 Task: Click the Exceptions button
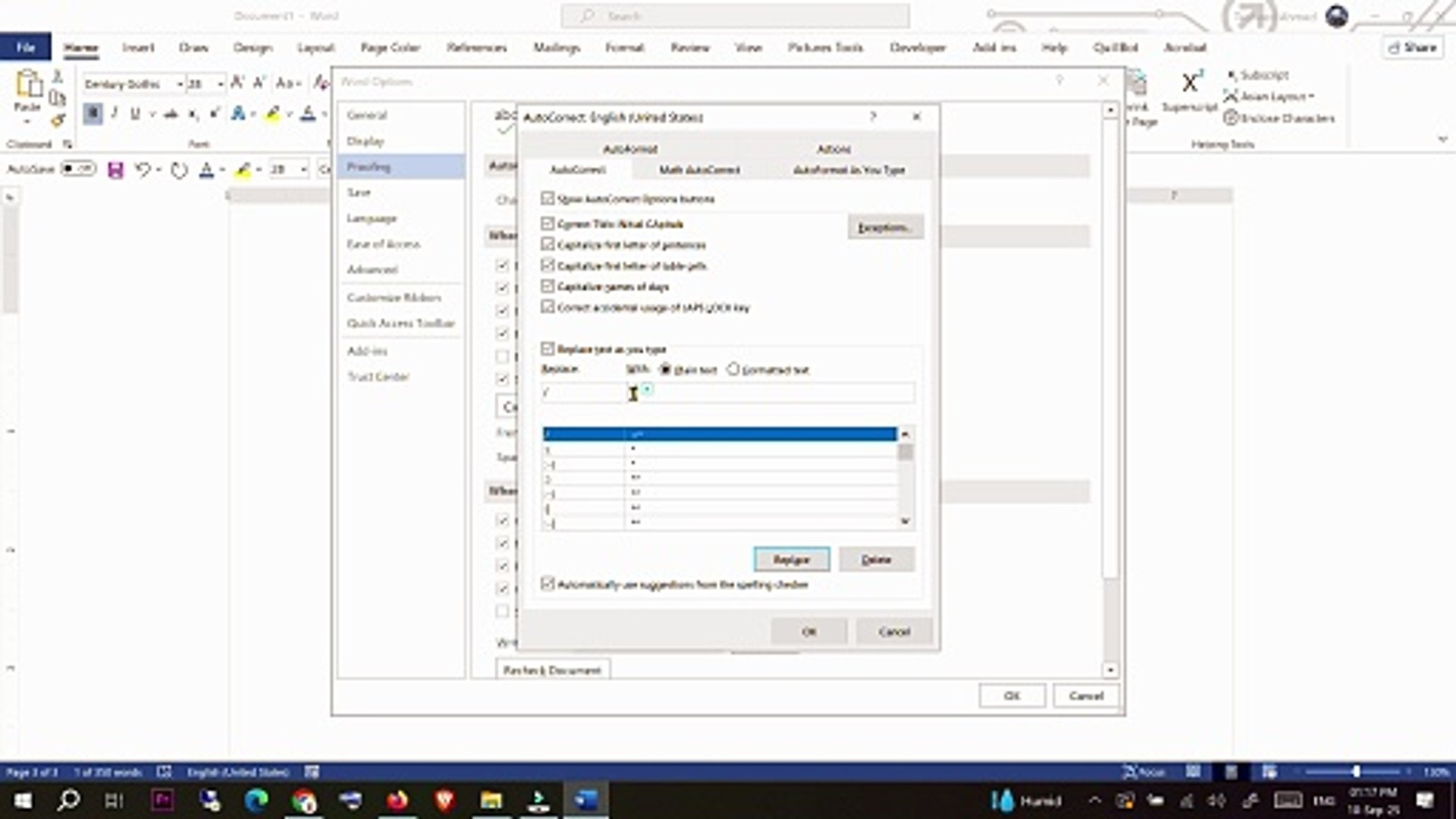(884, 227)
